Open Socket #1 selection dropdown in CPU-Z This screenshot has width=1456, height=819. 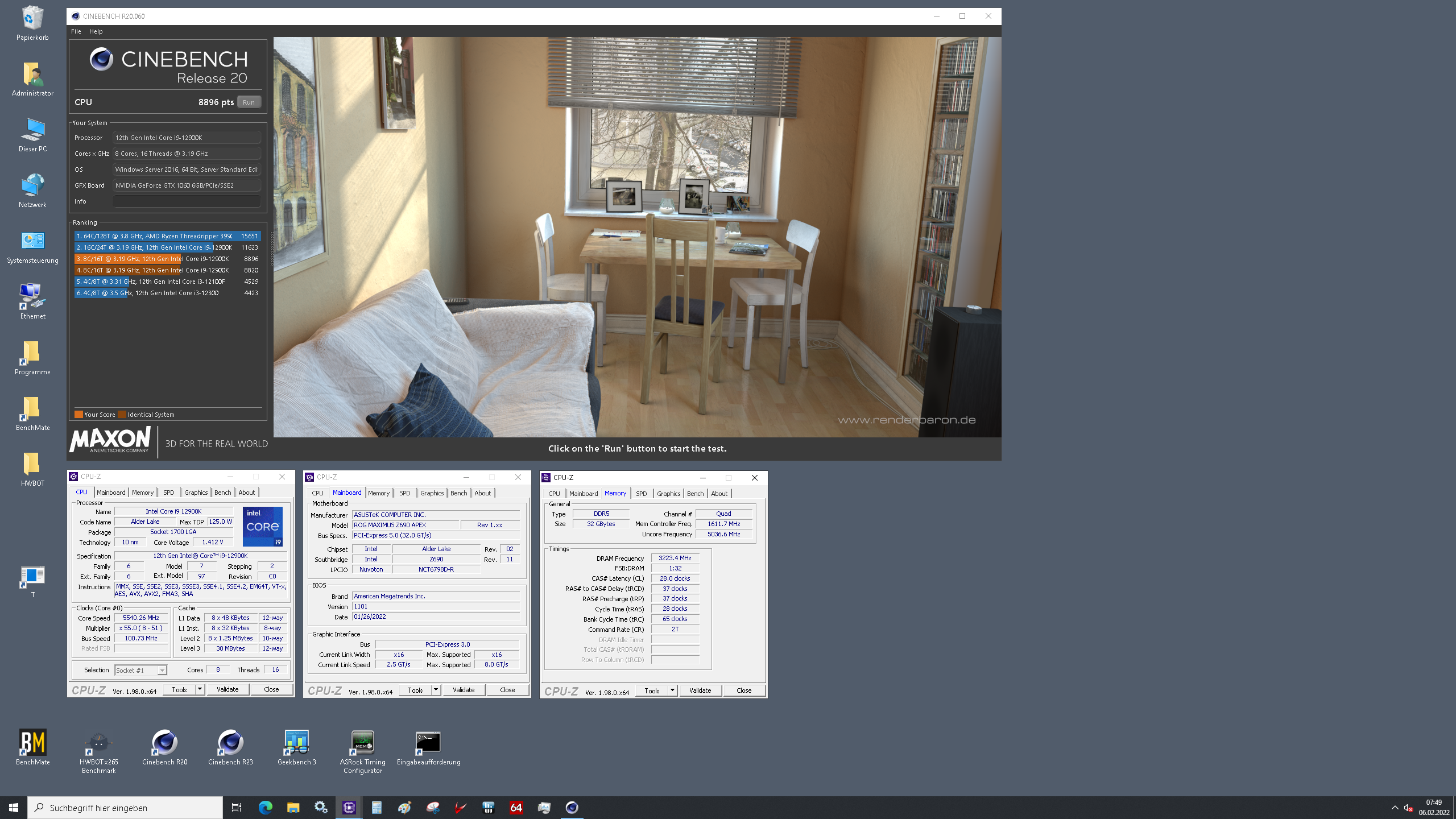pos(140,670)
